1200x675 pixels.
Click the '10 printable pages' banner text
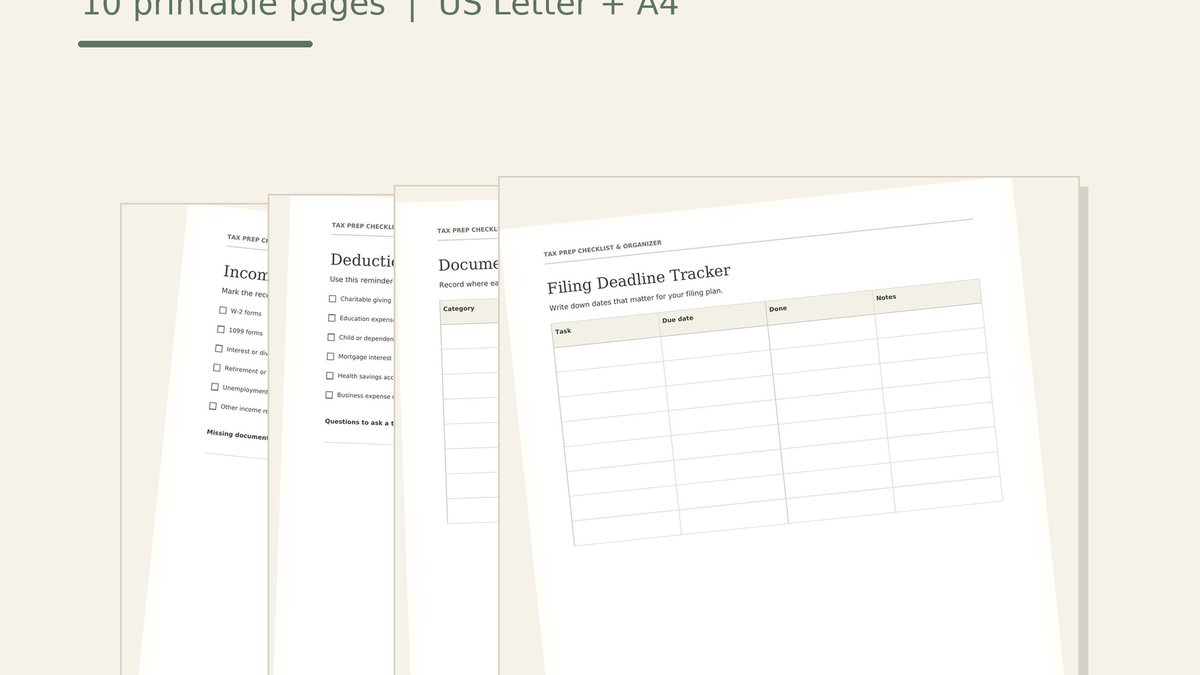[x=233, y=8]
